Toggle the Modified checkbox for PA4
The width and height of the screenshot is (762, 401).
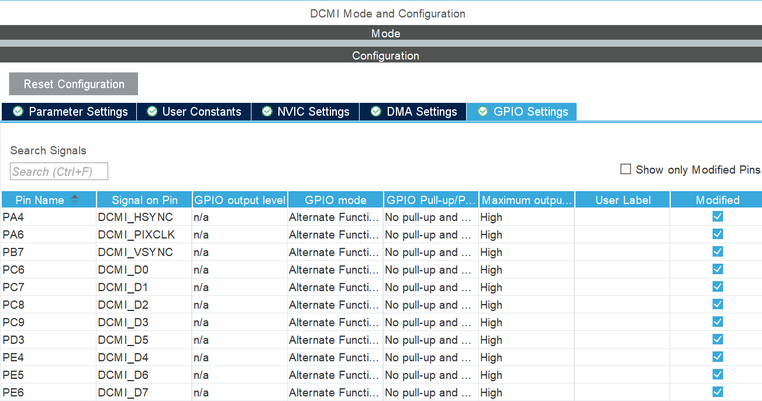717,216
